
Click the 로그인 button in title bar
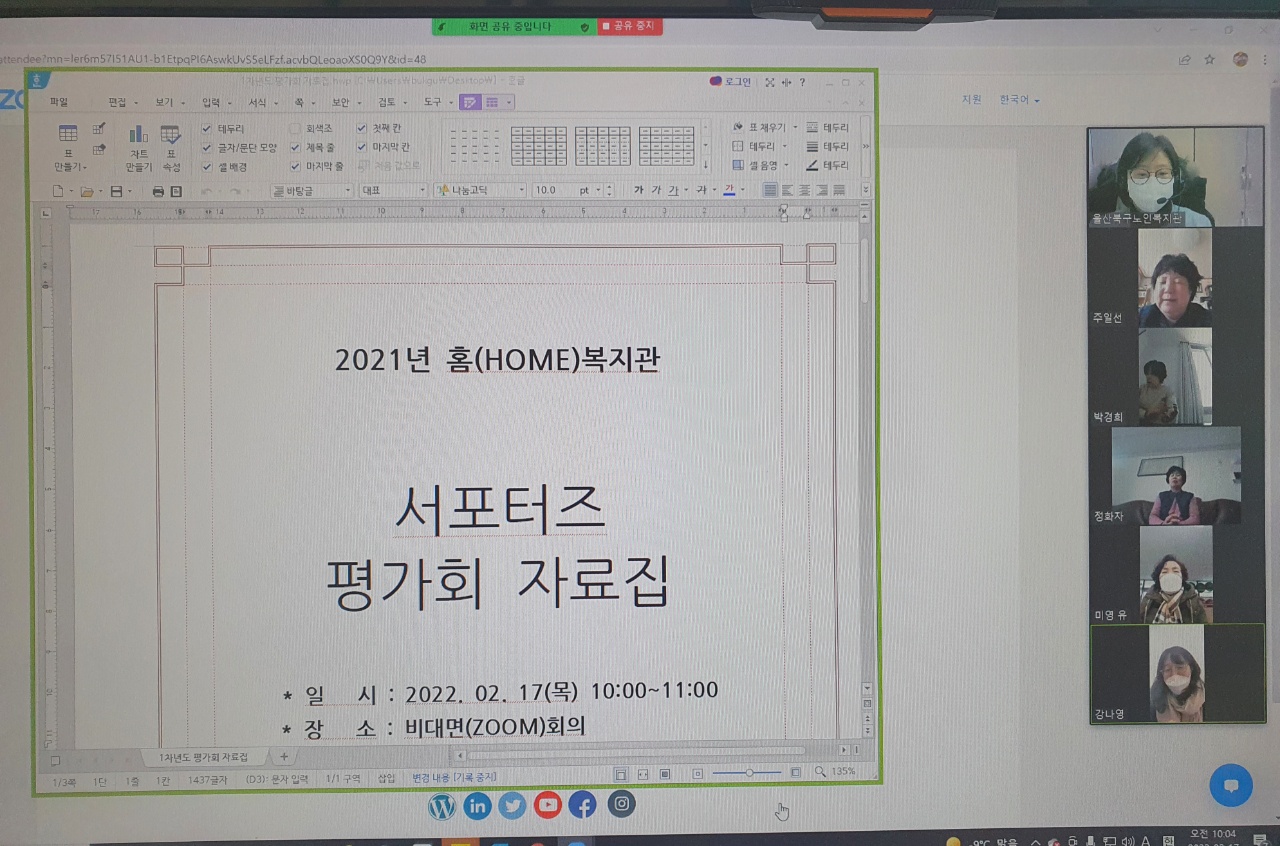pos(730,82)
